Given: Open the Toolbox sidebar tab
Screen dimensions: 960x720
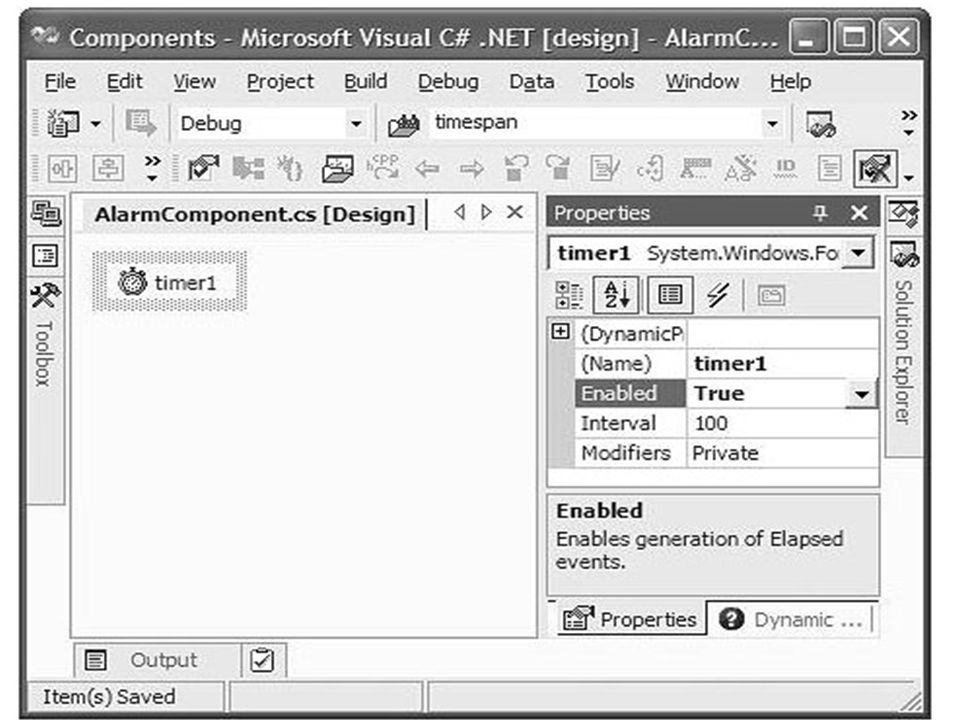Looking at the screenshot, I should (x=45, y=335).
